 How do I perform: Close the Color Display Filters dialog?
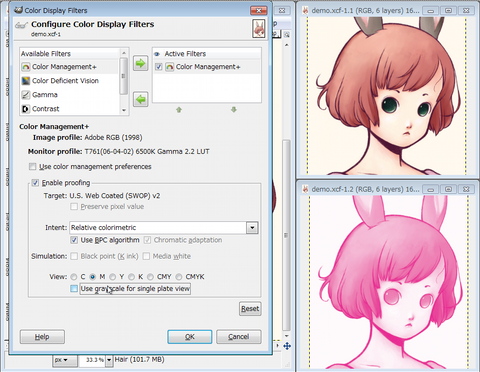pyautogui.click(x=259, y=11)
